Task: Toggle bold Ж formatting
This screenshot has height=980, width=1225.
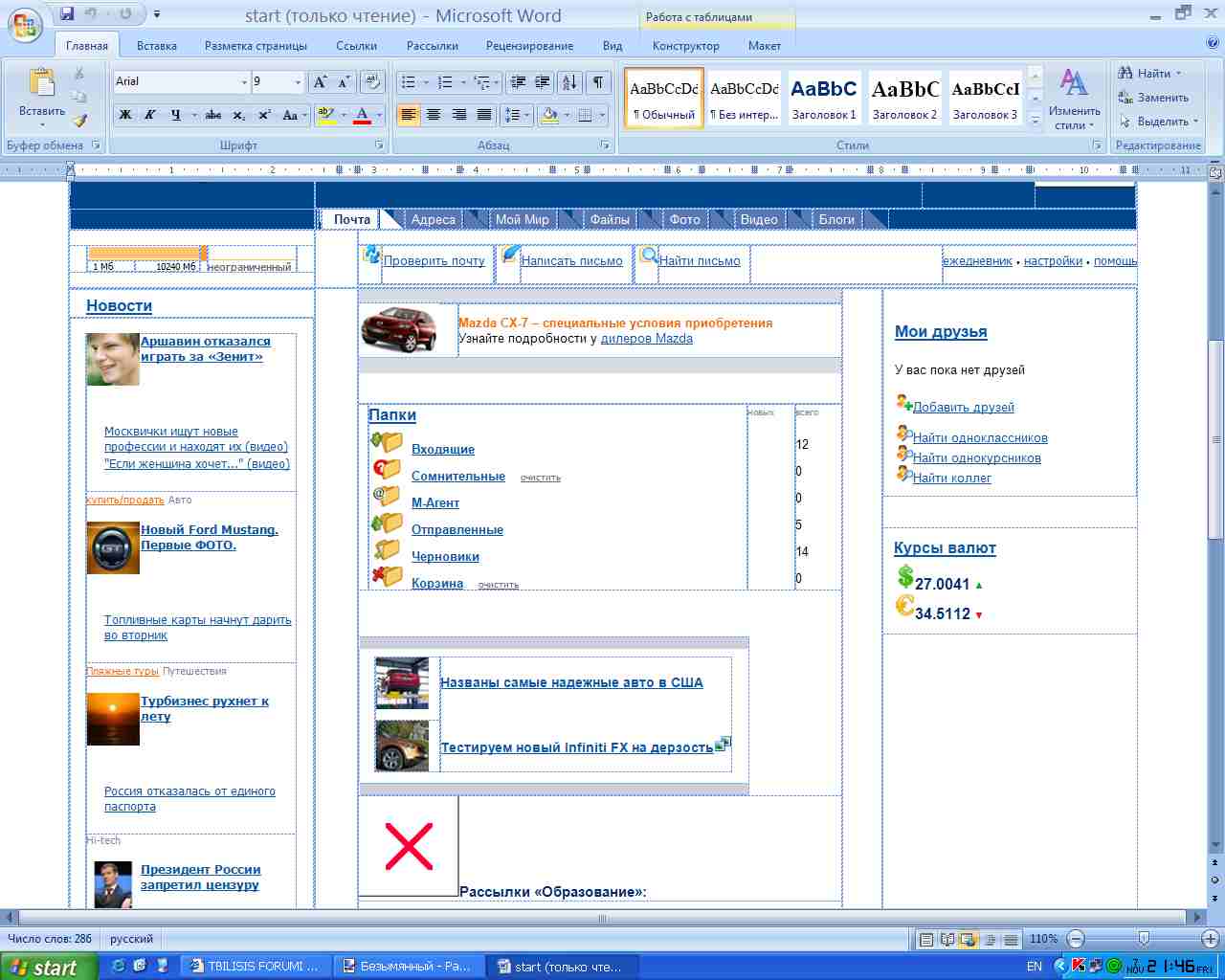Action: pos(125,115)
